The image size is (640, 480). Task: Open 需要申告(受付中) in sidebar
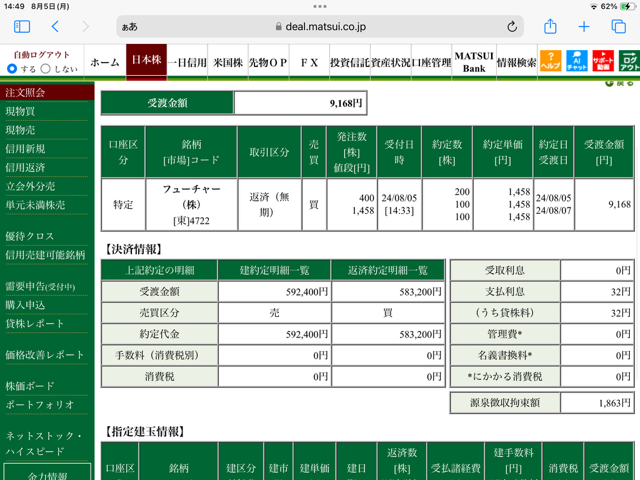[x=40, y=286]
